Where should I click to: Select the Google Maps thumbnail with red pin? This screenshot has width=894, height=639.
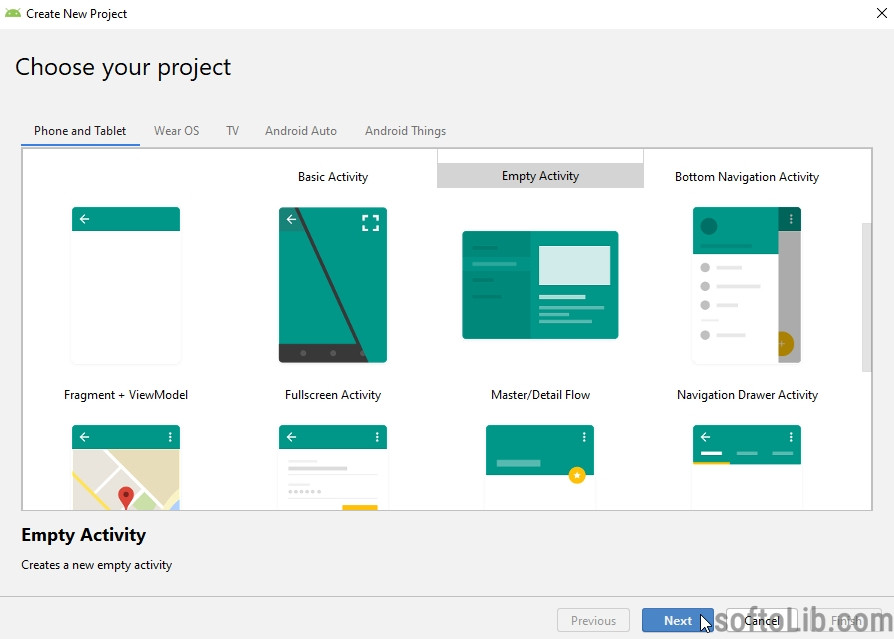tap(126, 467)
